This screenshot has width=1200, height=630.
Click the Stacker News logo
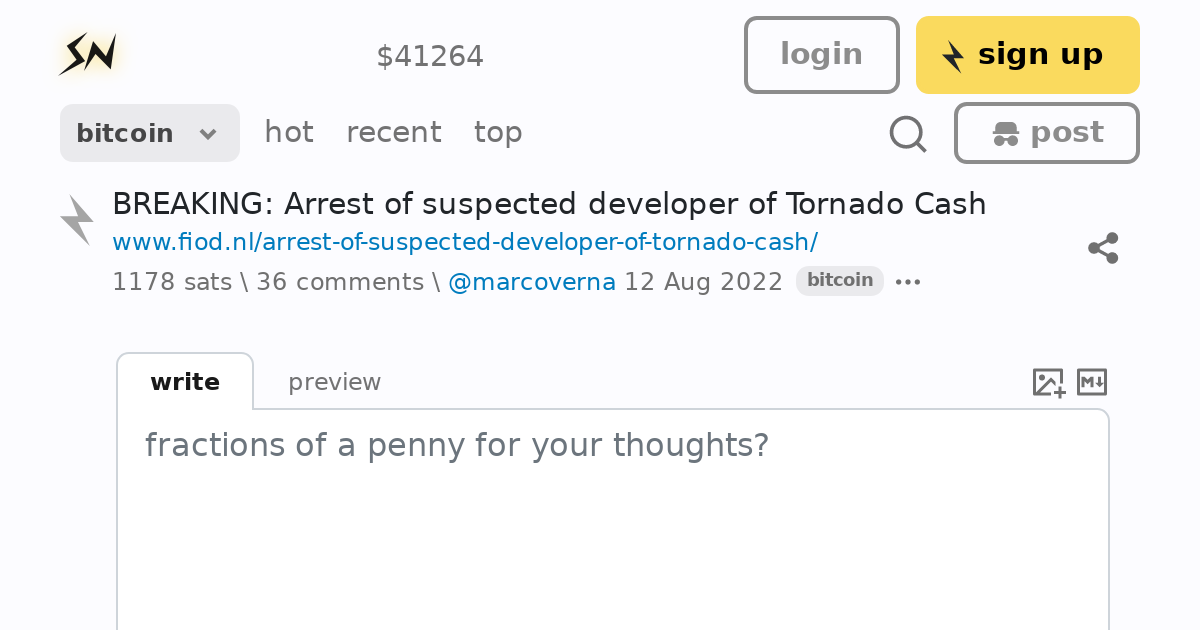(x=89, y=54)
